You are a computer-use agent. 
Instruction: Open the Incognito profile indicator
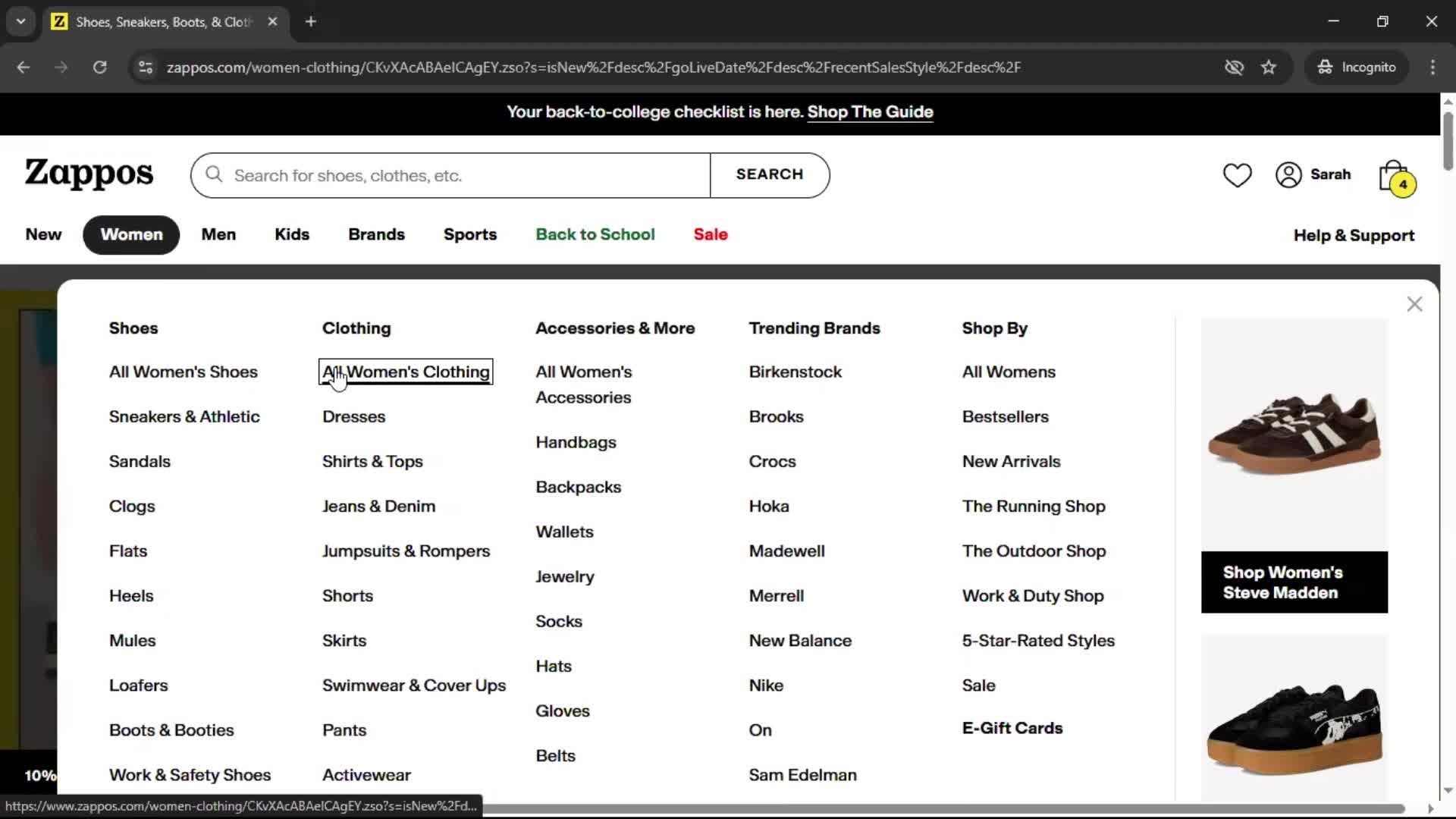(1357, 67)
